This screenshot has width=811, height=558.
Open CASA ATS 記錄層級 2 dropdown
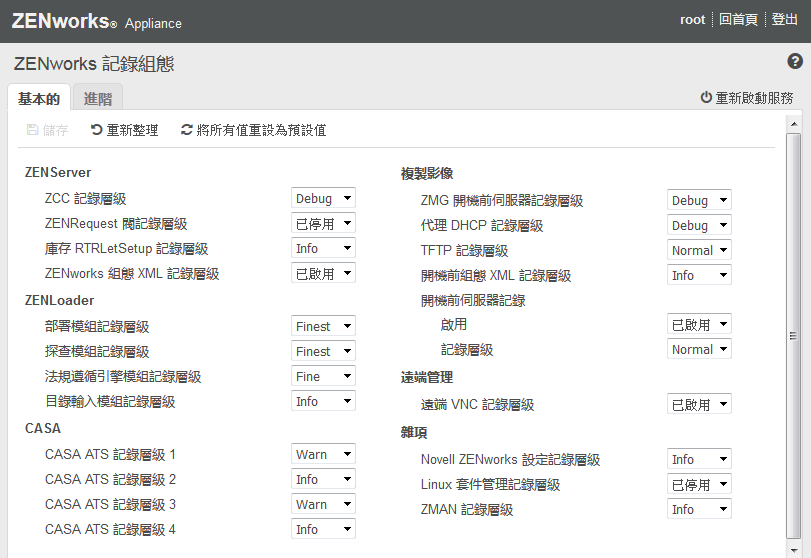tap(323, 479)
